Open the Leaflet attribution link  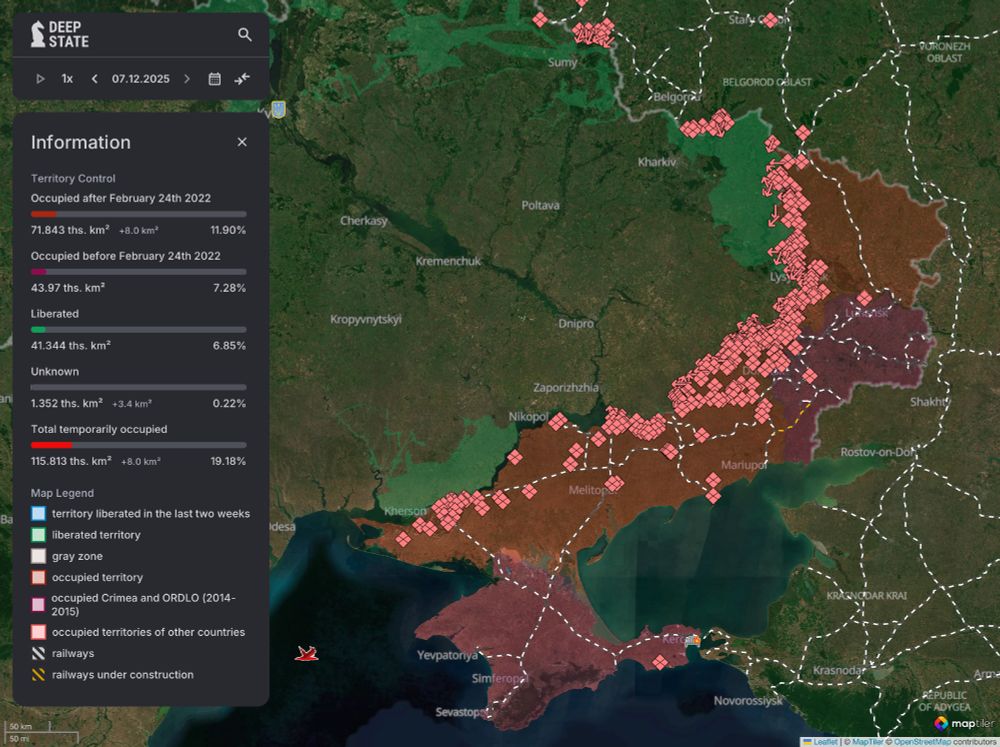pos(824,742)
